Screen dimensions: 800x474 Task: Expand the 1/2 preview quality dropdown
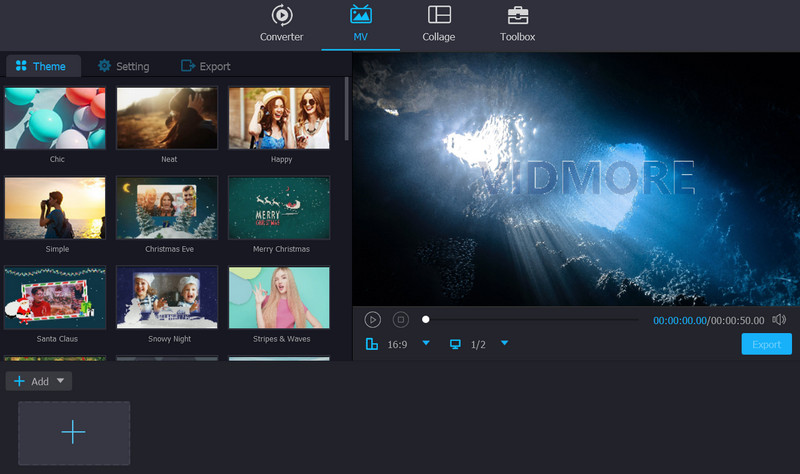click(504, 343)
